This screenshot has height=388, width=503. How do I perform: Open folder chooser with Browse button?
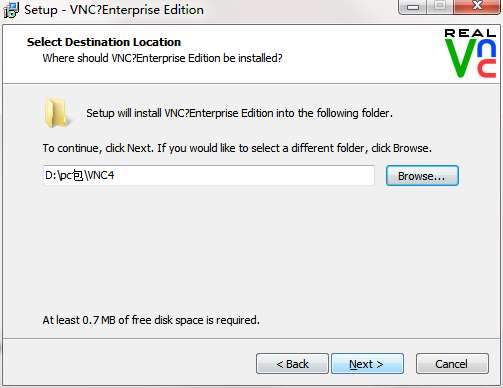422,176
